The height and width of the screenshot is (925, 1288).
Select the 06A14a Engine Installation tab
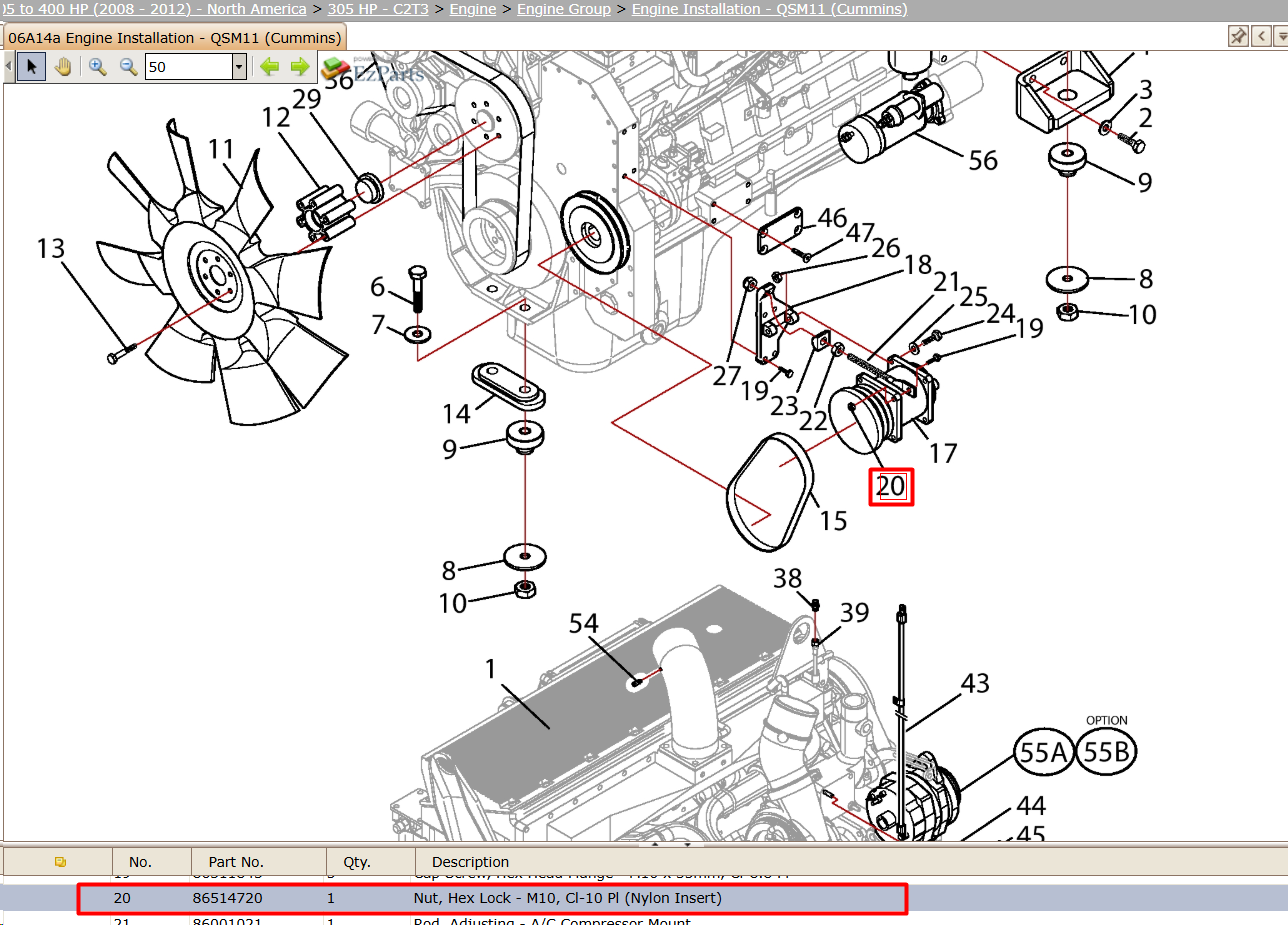click(175, 38)
